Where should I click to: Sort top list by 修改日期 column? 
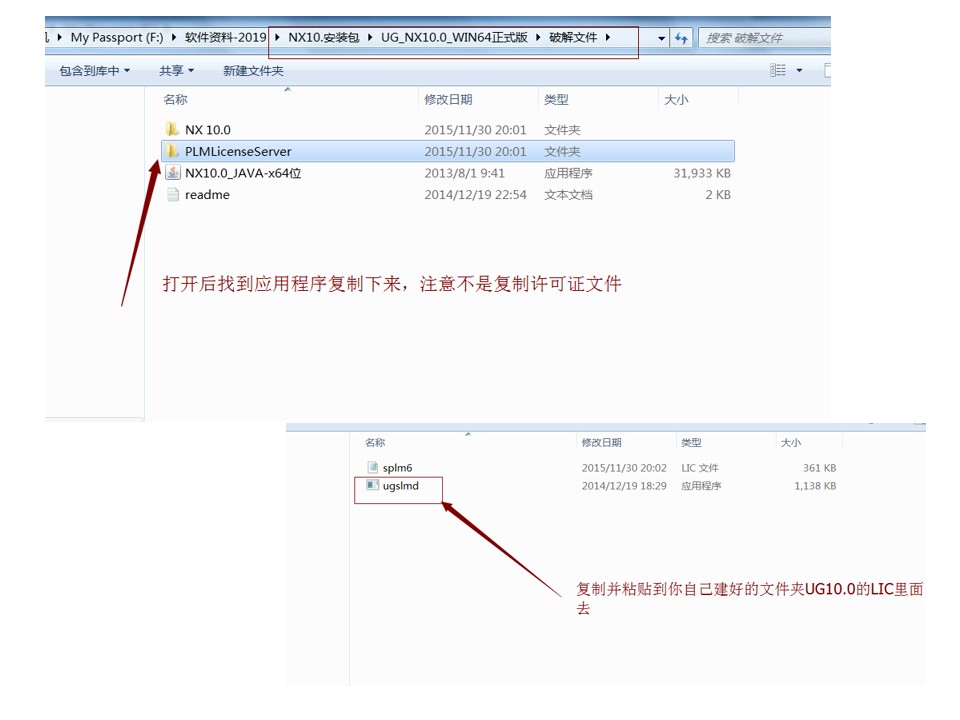coord(448,99)
